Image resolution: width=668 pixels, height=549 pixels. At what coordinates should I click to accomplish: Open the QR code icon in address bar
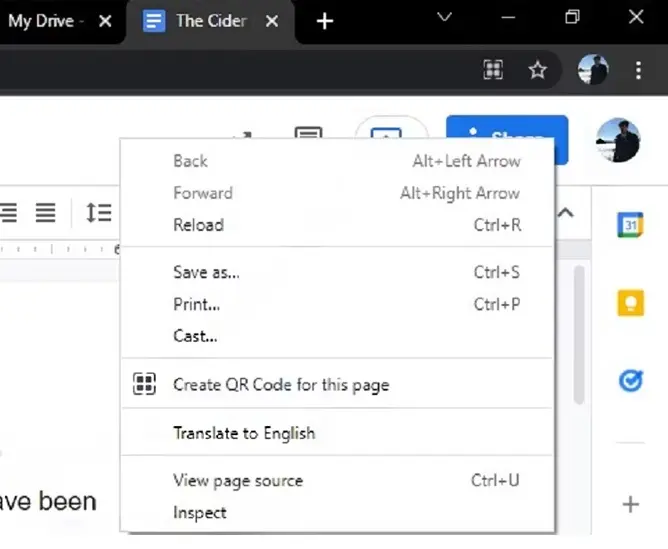tap(493, 69)
